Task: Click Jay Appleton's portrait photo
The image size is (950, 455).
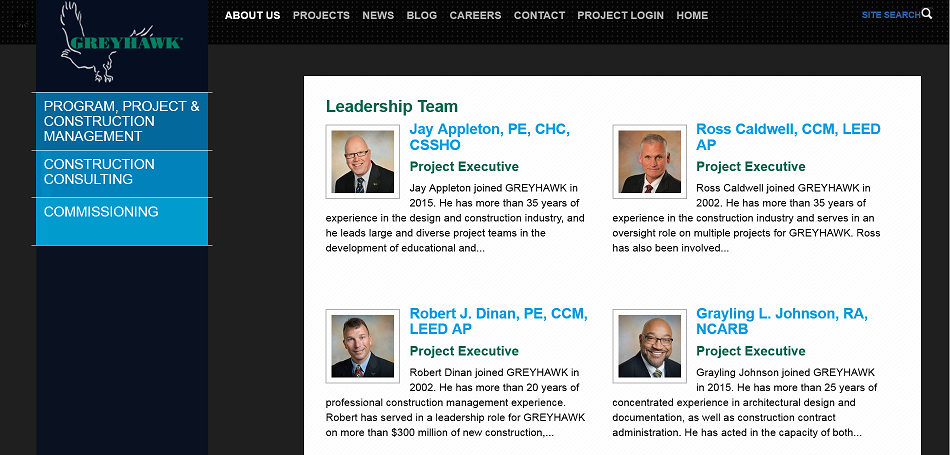Action: 362,162
